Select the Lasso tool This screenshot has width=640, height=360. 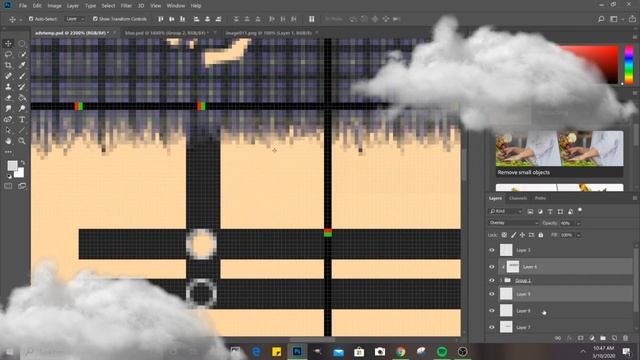click(x=8, y=54)
